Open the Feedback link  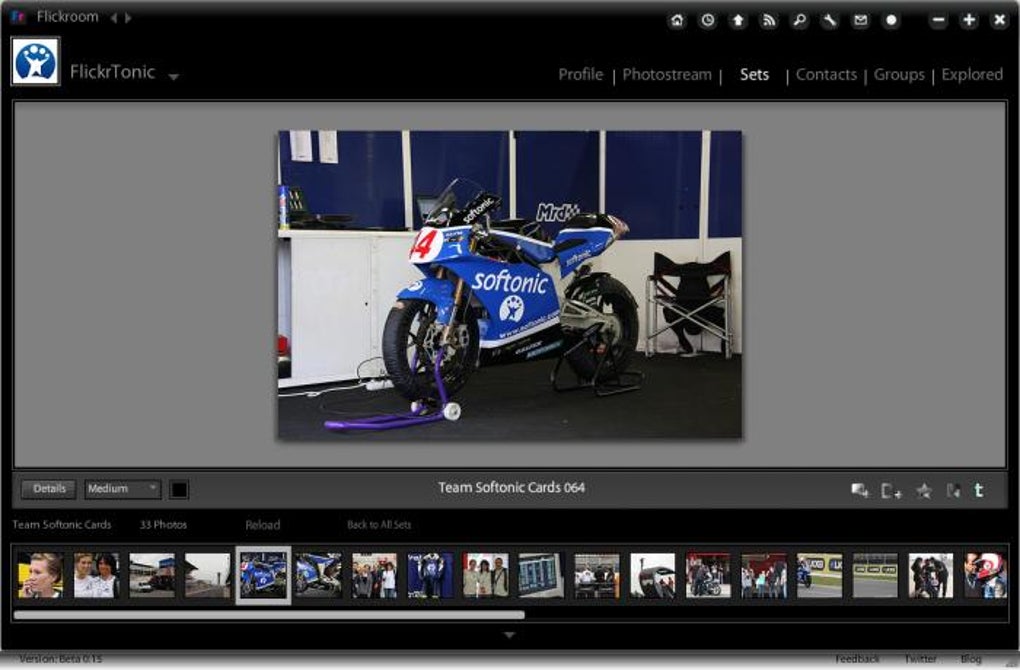coord(857,659)
